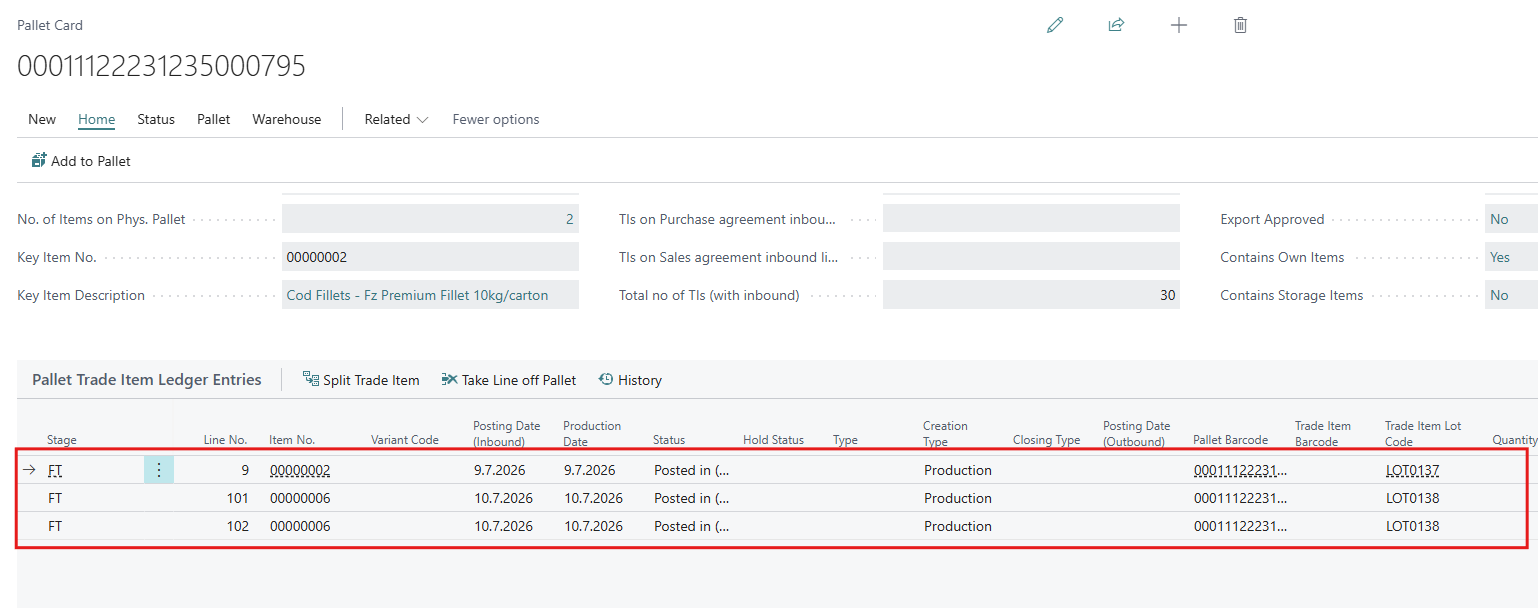Image resolution: width=1538 pixels, height=608 pixels.
Task: Click the Take Line off Pallet icon
Action: pos(449,380)
